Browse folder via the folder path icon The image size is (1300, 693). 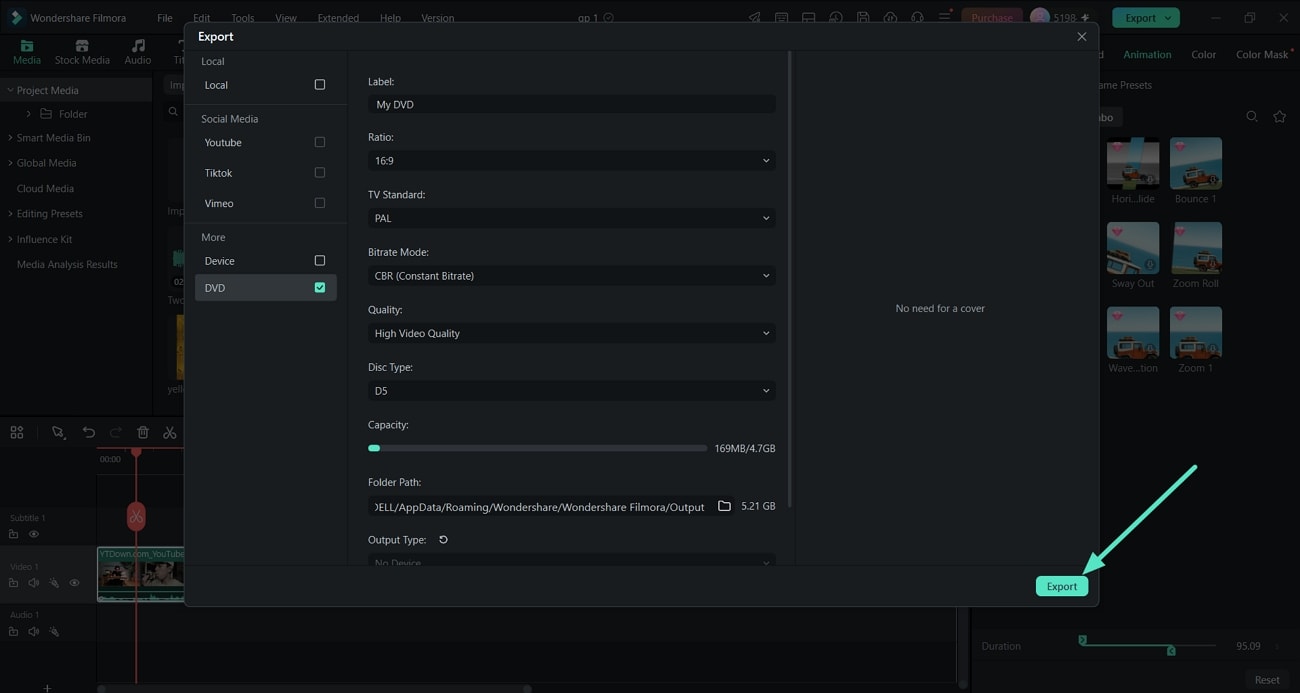(x=724, y=507)
